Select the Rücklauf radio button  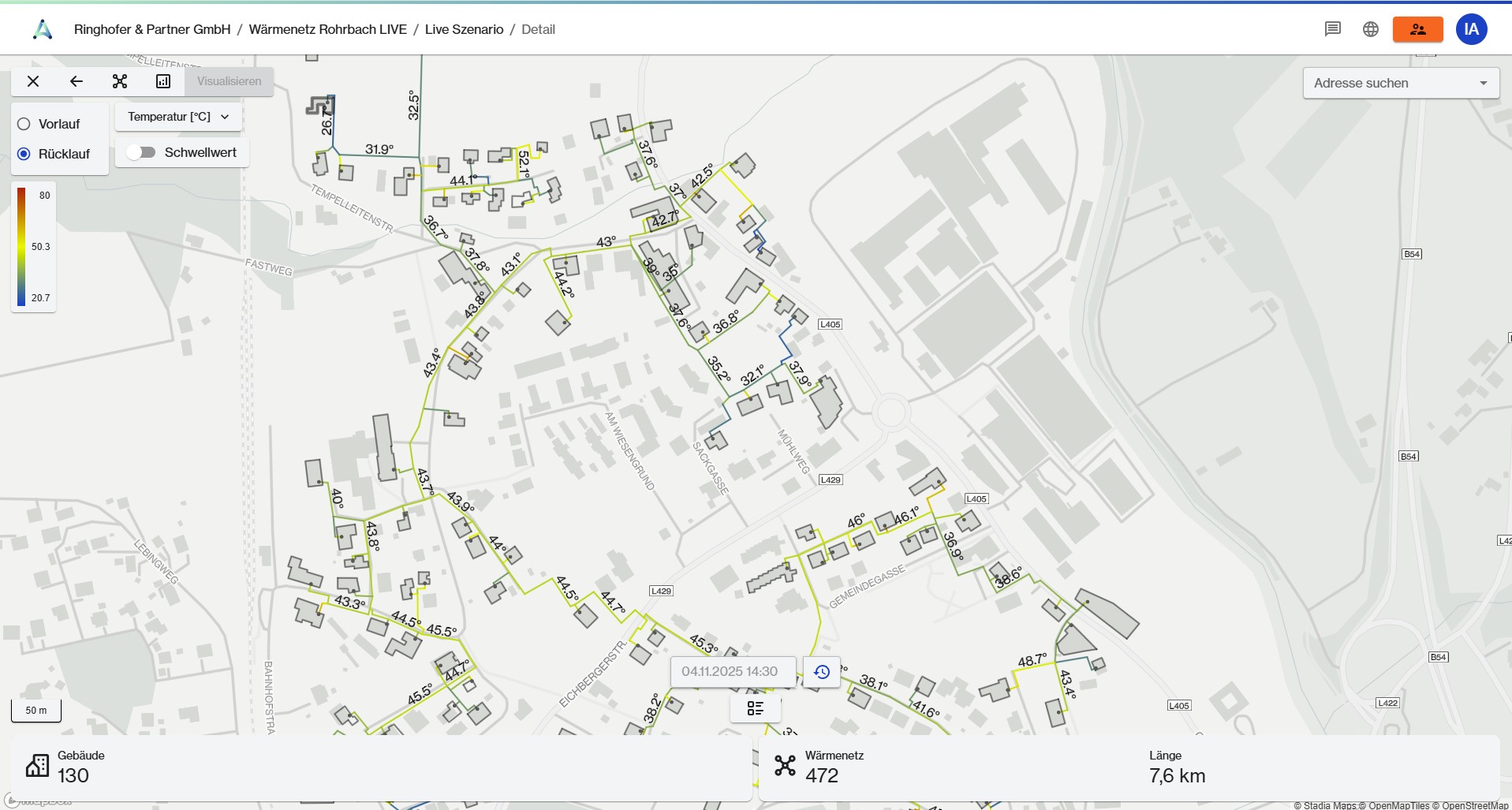(x=24, y=154)
